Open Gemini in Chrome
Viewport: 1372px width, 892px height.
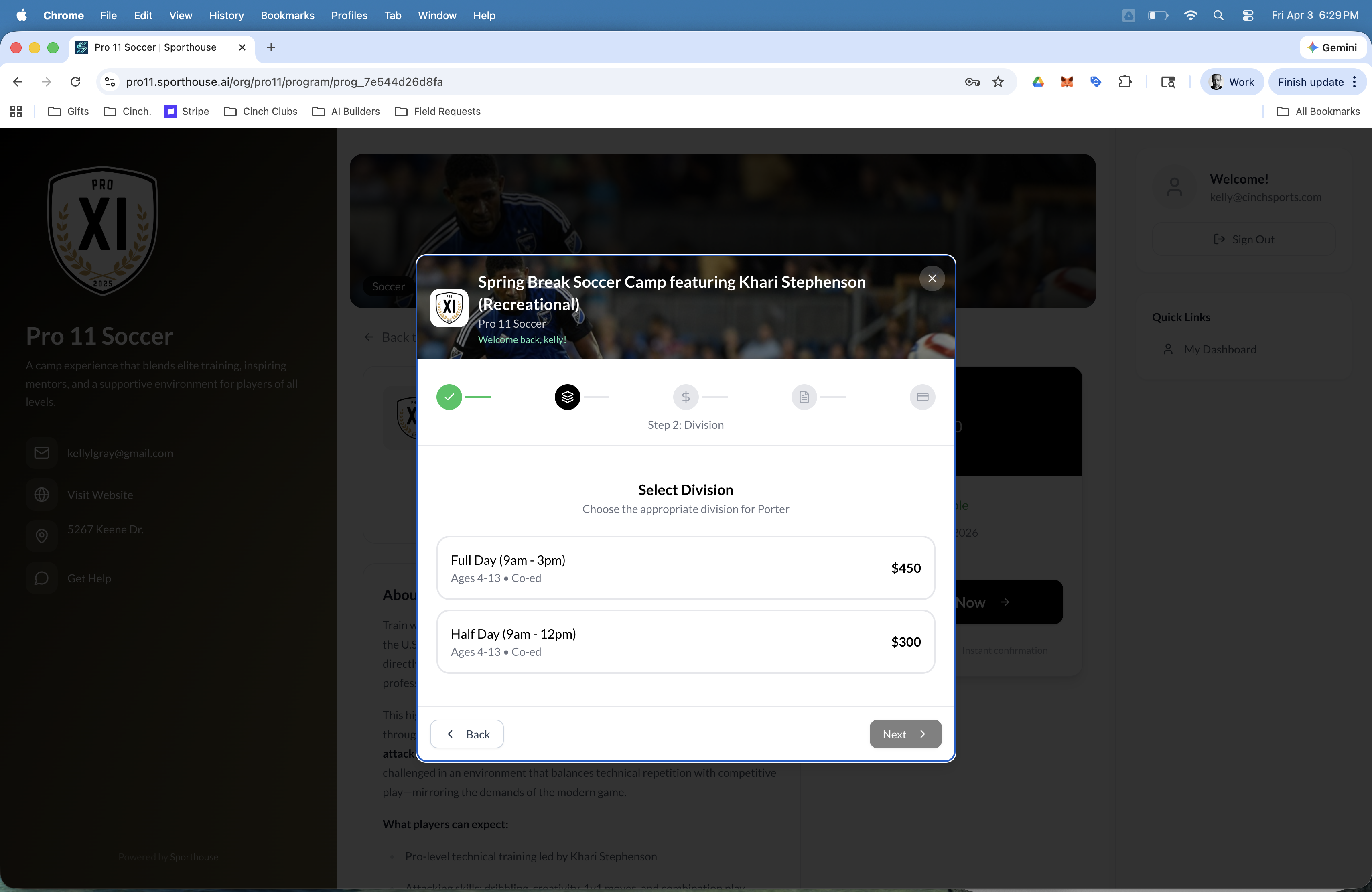[1332, 47]
